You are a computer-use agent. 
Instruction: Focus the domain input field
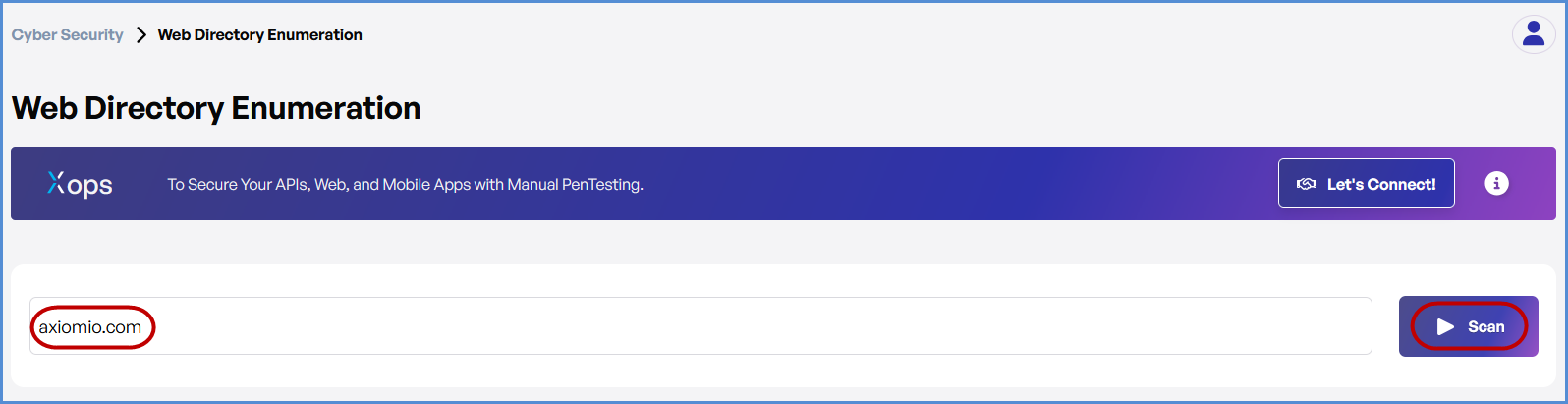tap(688, 326)
